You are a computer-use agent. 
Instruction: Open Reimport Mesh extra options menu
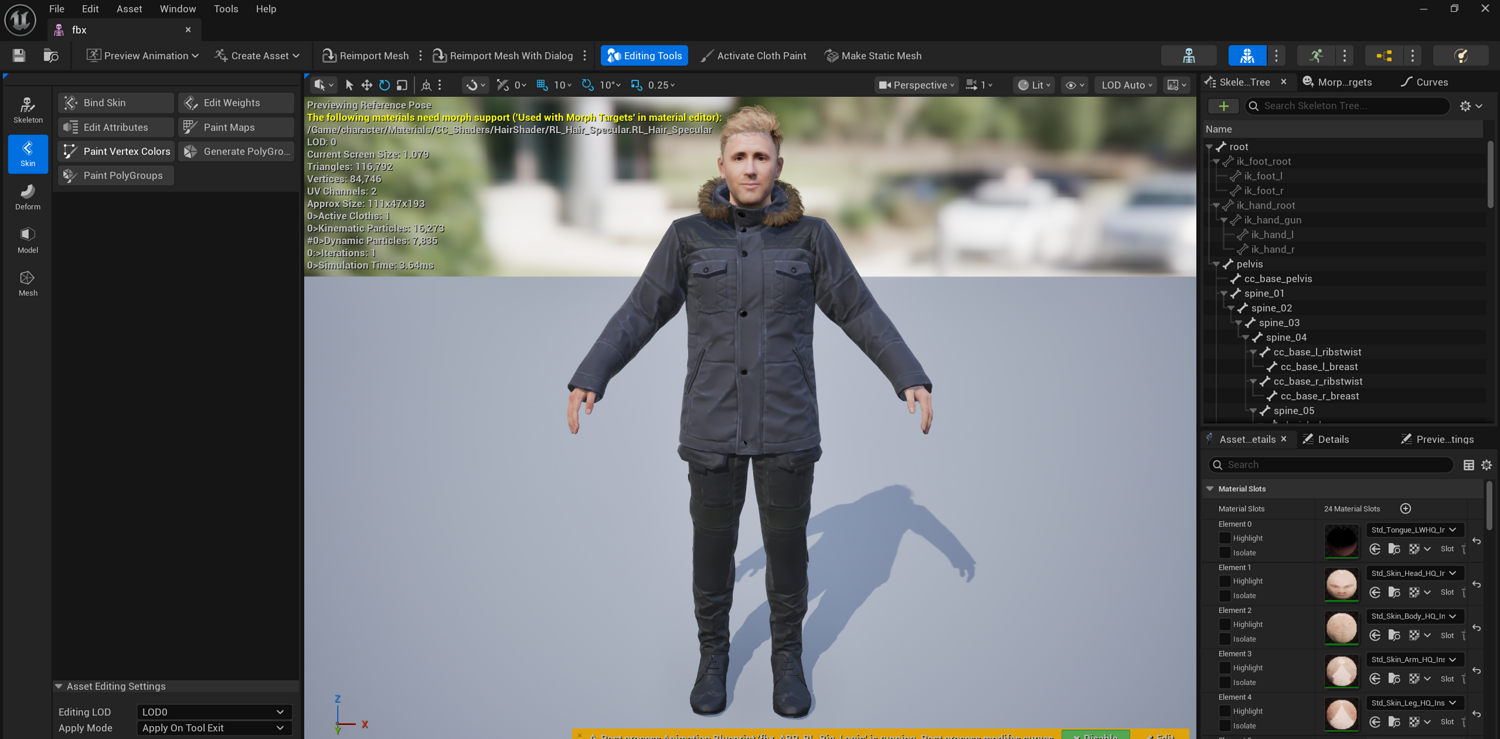(x=421, y=56)
